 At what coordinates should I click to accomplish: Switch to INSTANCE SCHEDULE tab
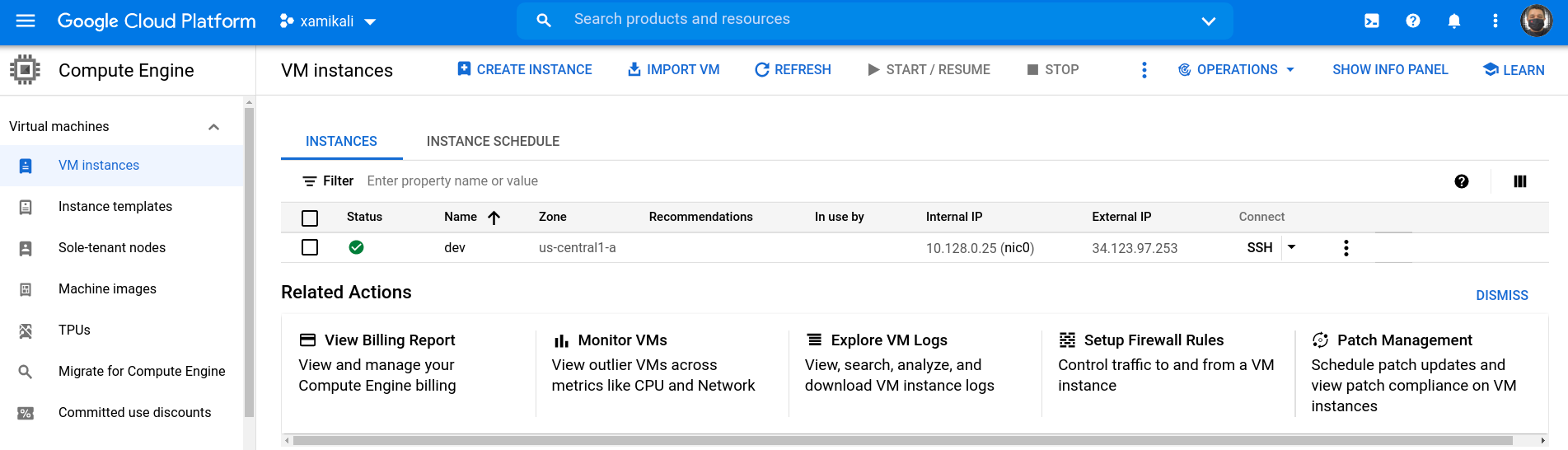coord(493,141)
